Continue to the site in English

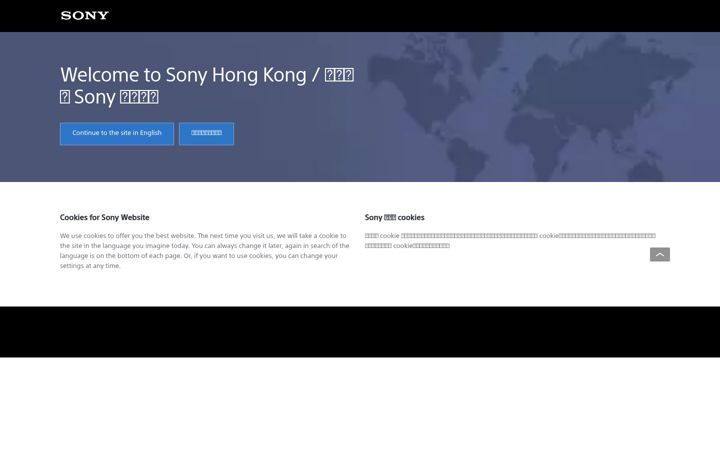(x=117, y=134)
